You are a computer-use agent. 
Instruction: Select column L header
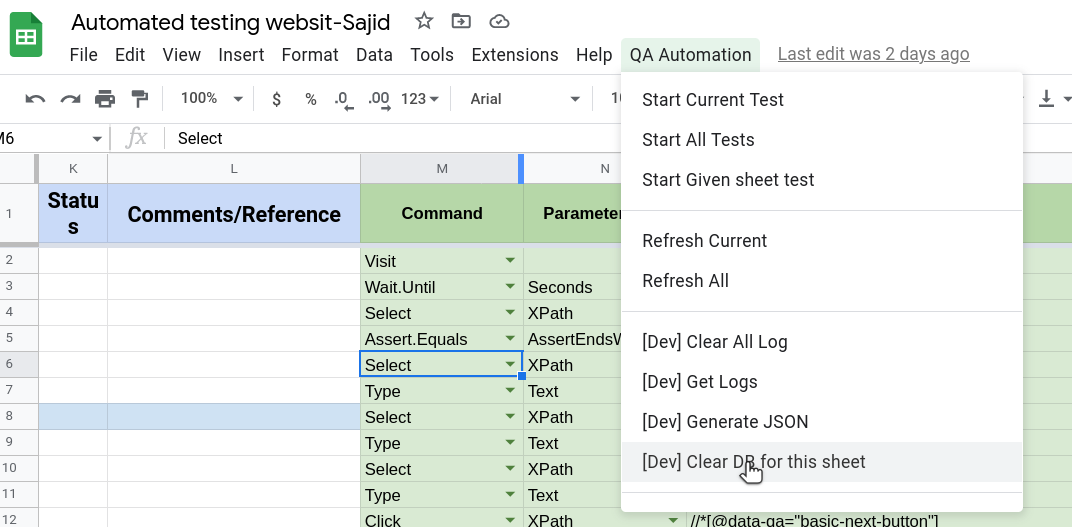point(233,168)
